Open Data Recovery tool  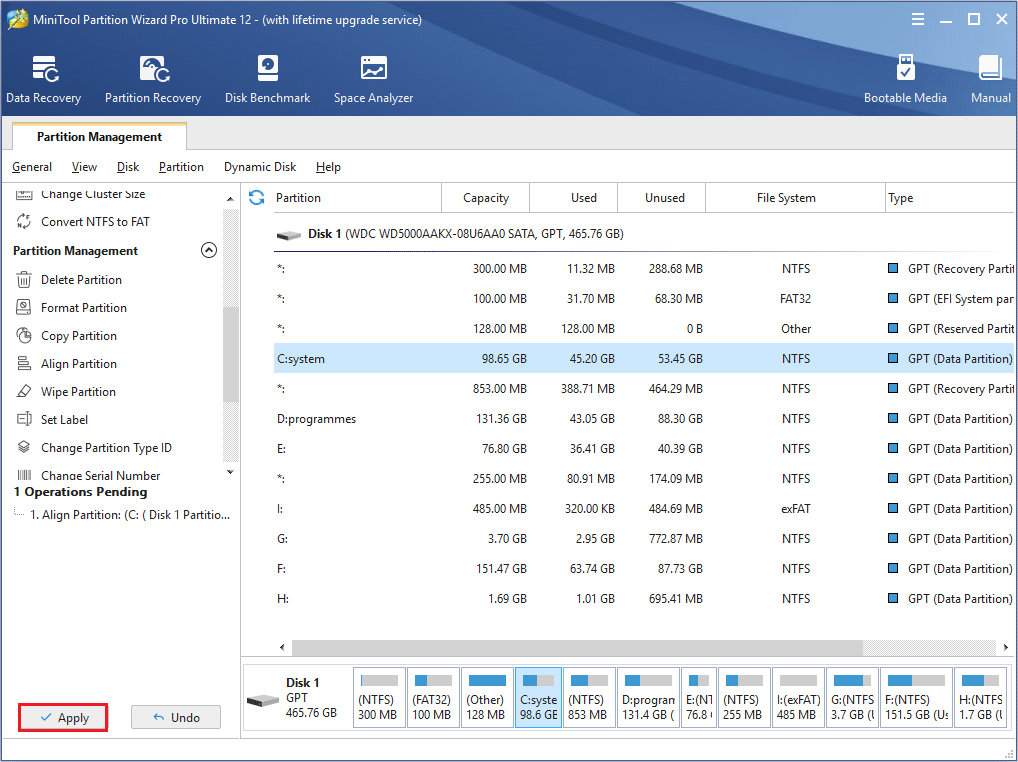[x=43, y=79]
